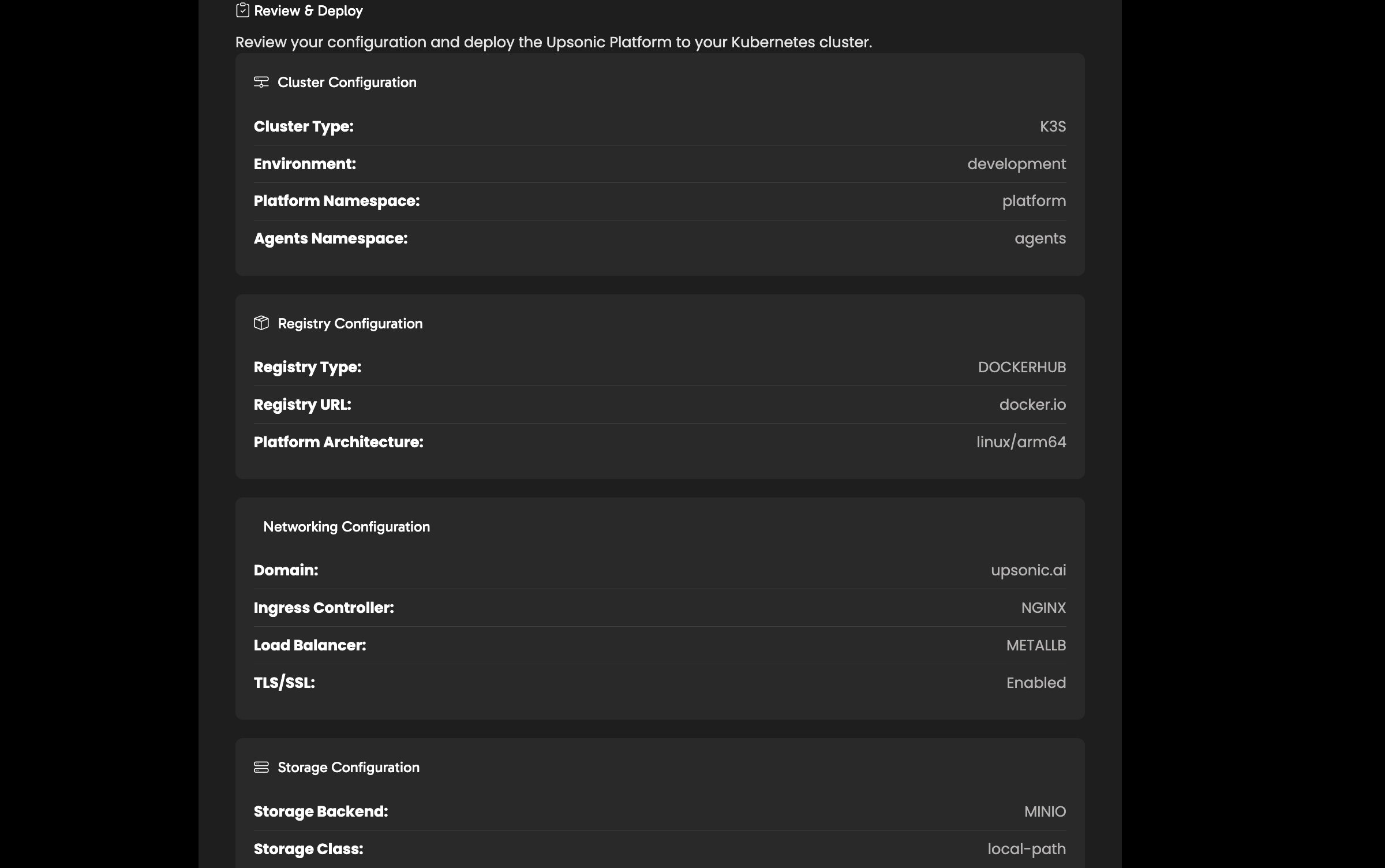
Task: Expand the Registry Configuration section
Action: [350, 323]
